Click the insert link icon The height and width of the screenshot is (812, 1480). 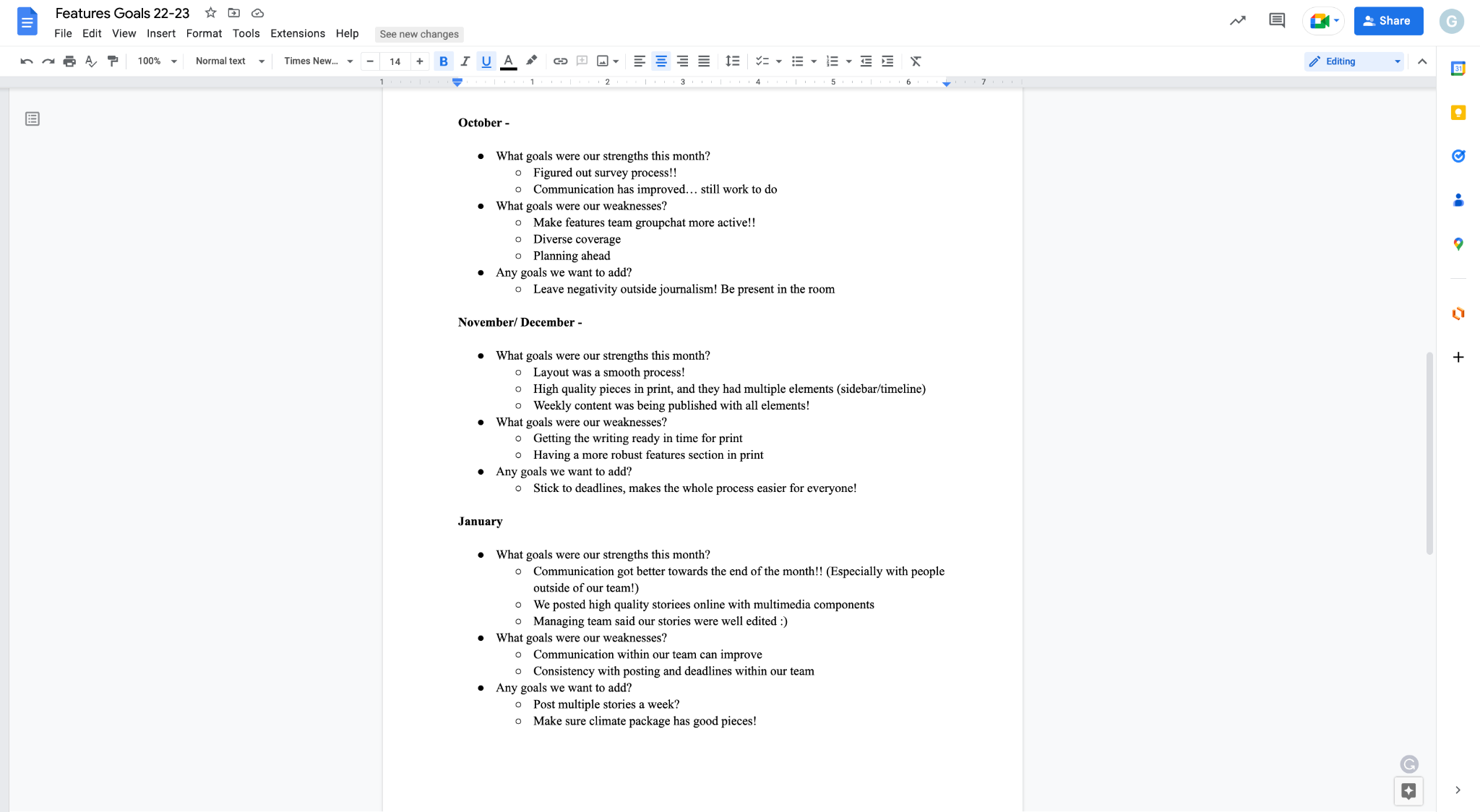coord(560,61)
